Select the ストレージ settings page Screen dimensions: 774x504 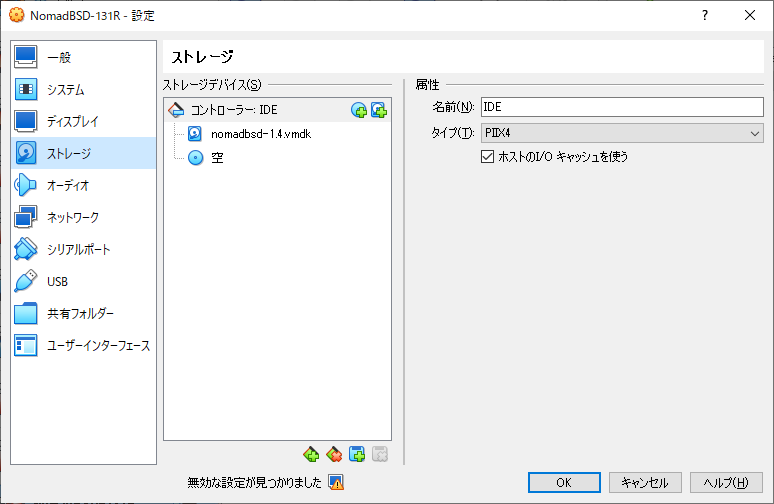point(83,154)
